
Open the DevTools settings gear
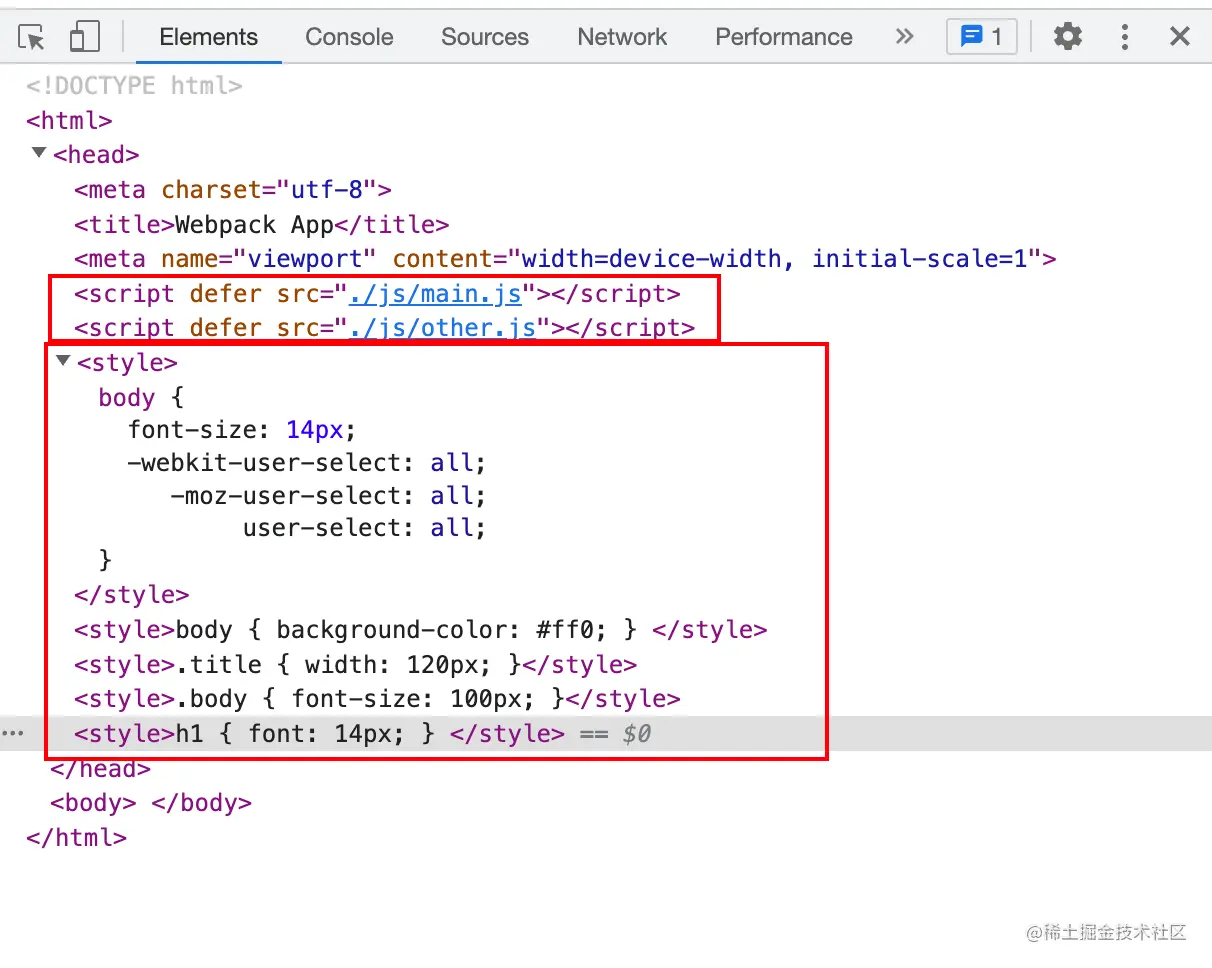[1068, 37]
